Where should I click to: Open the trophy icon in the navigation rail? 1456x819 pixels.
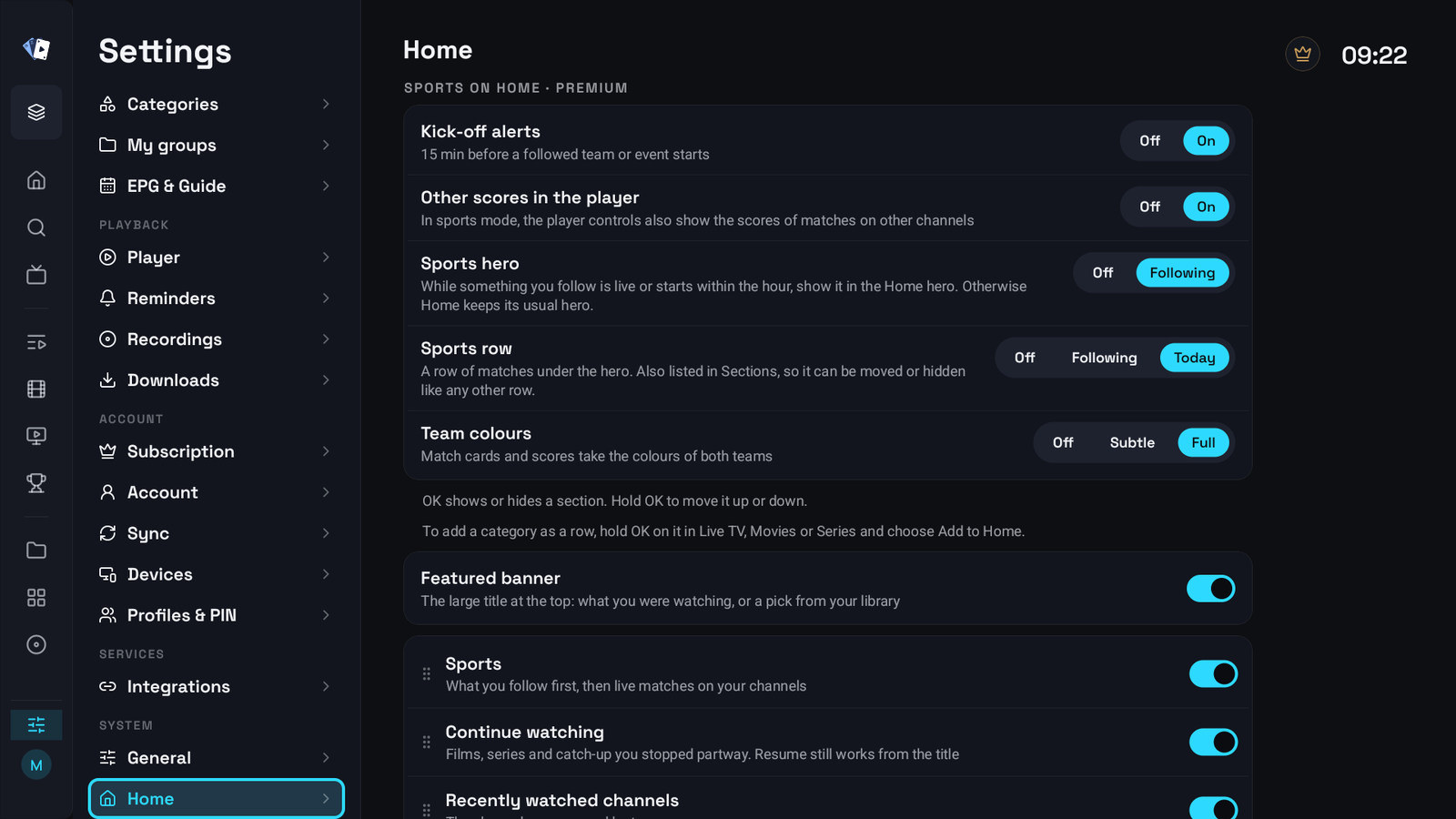(x=36, y=483)
